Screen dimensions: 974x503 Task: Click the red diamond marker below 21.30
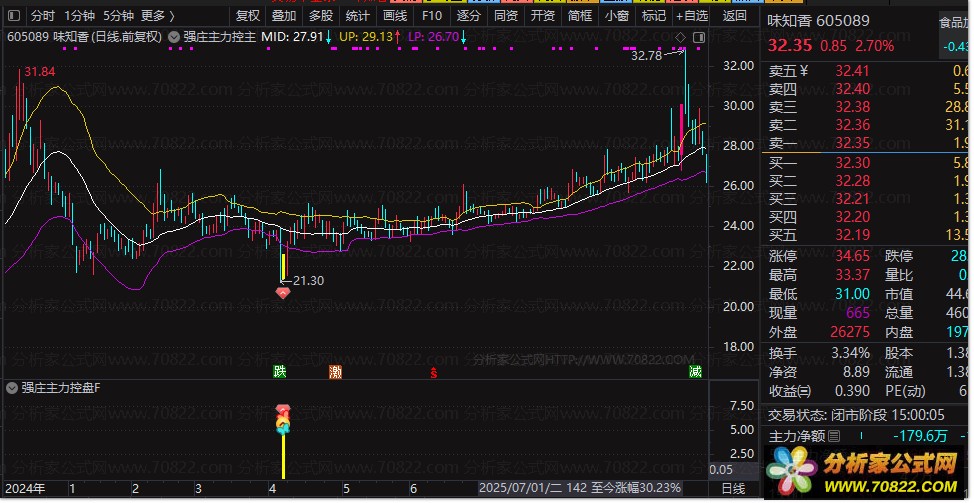tap(283, 293)
